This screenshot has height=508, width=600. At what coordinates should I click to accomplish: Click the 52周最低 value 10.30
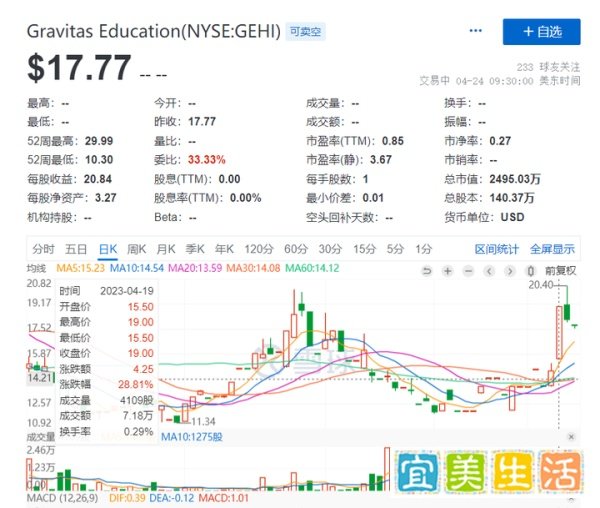99,160
